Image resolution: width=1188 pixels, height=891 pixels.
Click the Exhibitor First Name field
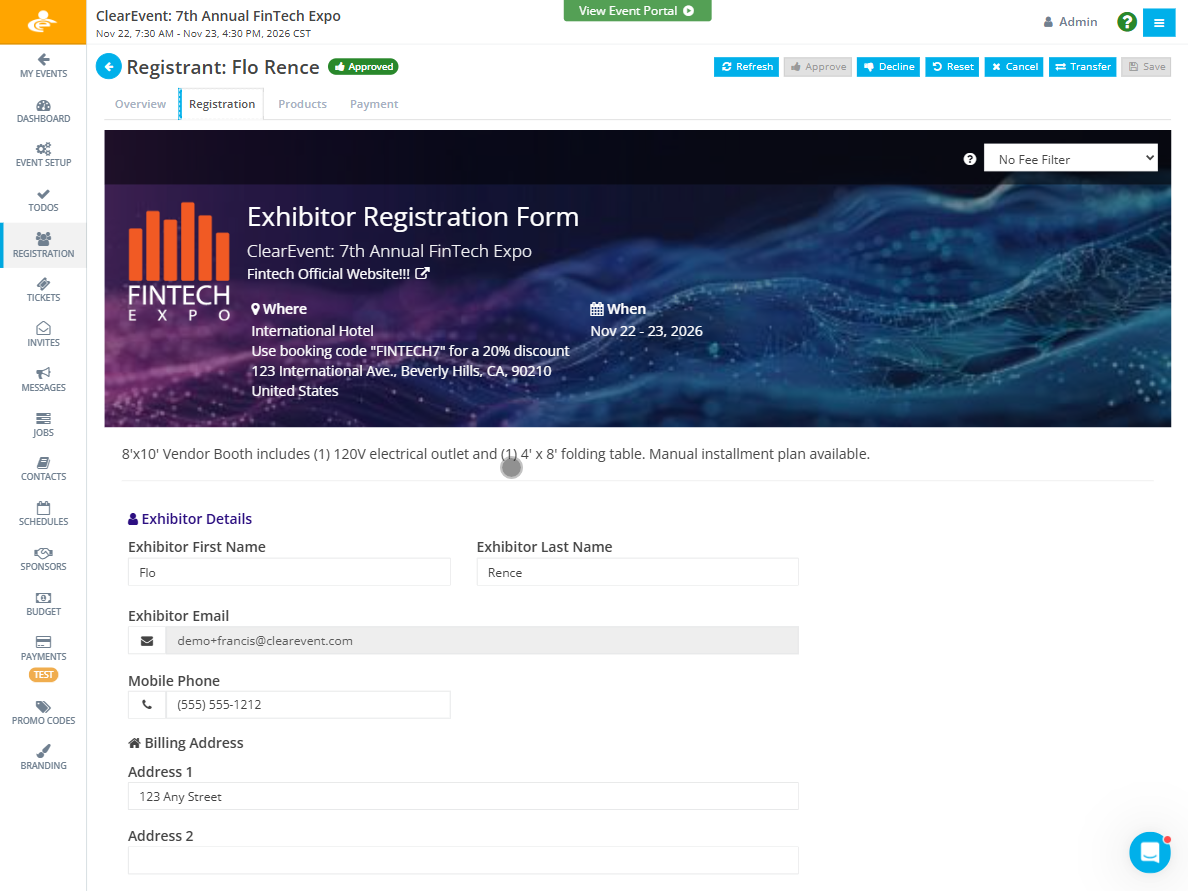(x=288, y=571)
